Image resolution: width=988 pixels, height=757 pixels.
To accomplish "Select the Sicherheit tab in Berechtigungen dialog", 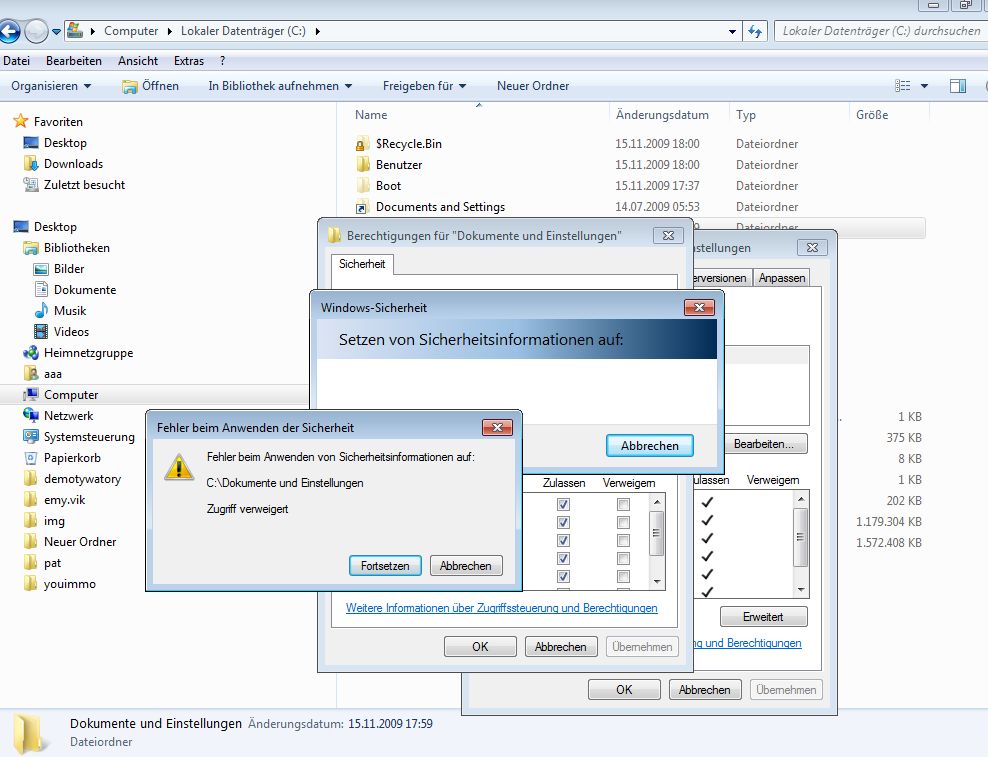I will 362,264.
